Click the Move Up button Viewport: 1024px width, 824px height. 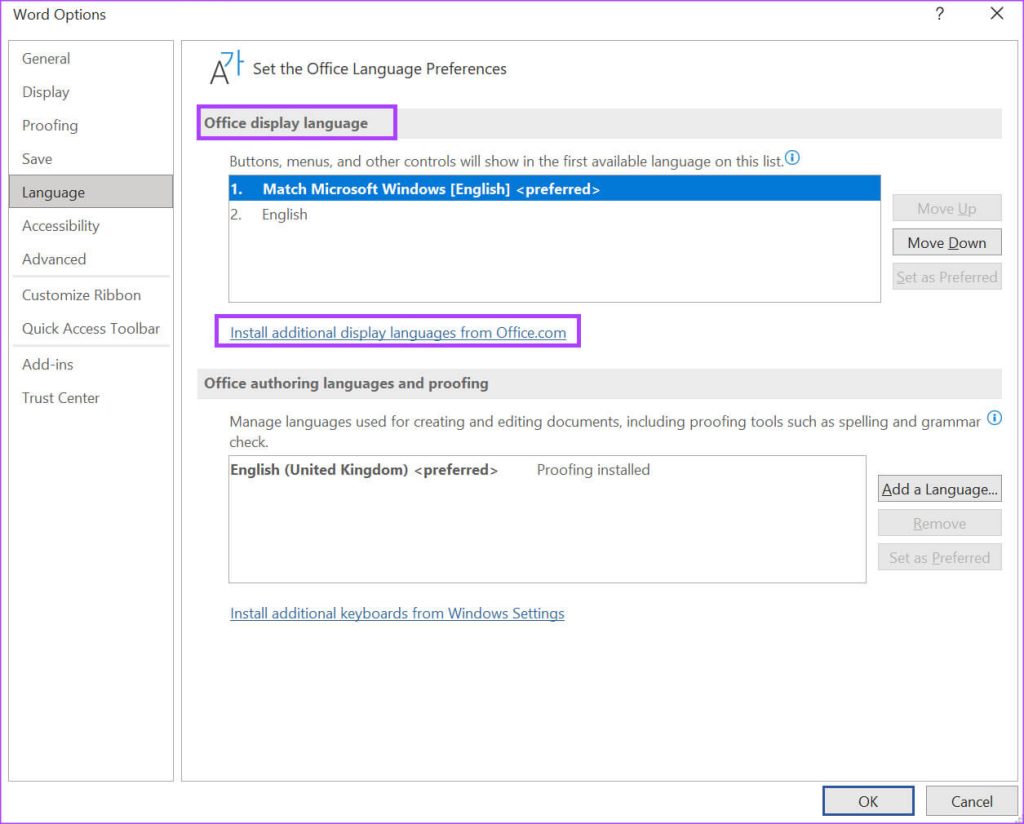946,208
